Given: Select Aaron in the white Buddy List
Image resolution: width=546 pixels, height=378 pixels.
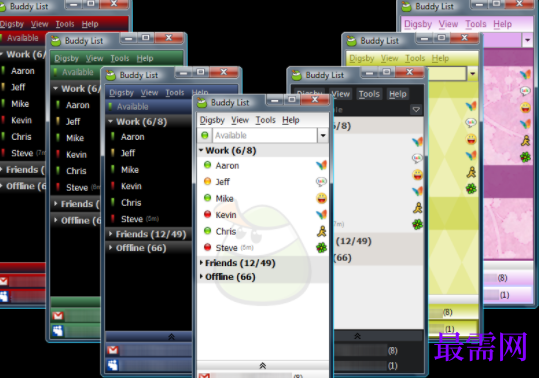Looking at the screenshot, I should (227, 165).
